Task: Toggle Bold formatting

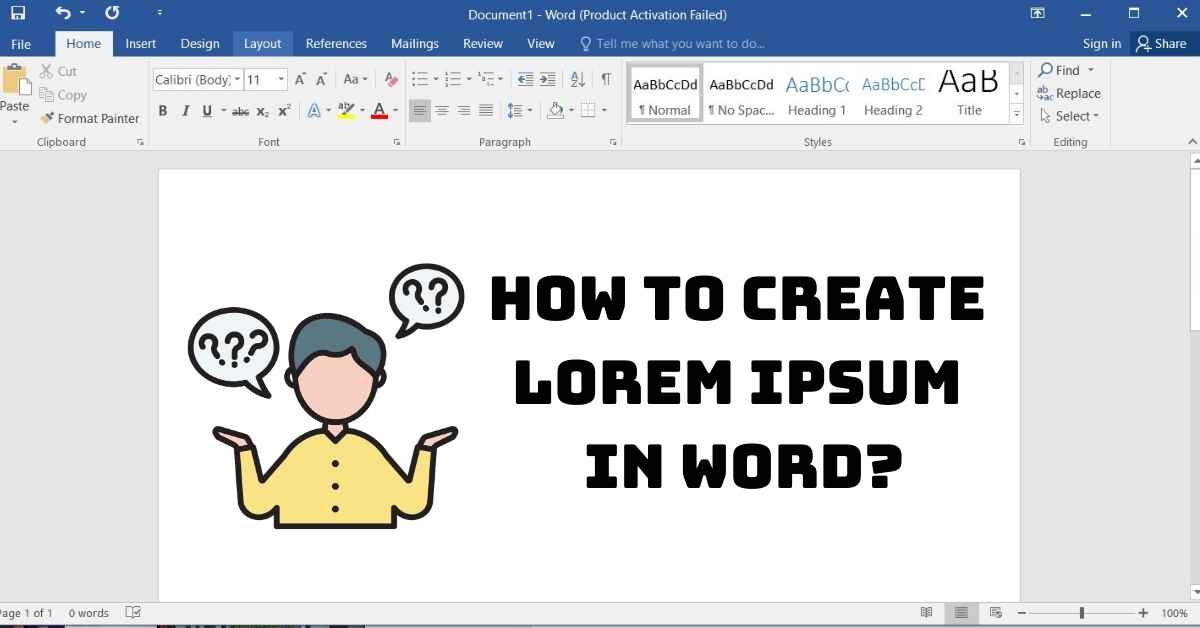Action: pyautogui.click(x=163, y=111)
